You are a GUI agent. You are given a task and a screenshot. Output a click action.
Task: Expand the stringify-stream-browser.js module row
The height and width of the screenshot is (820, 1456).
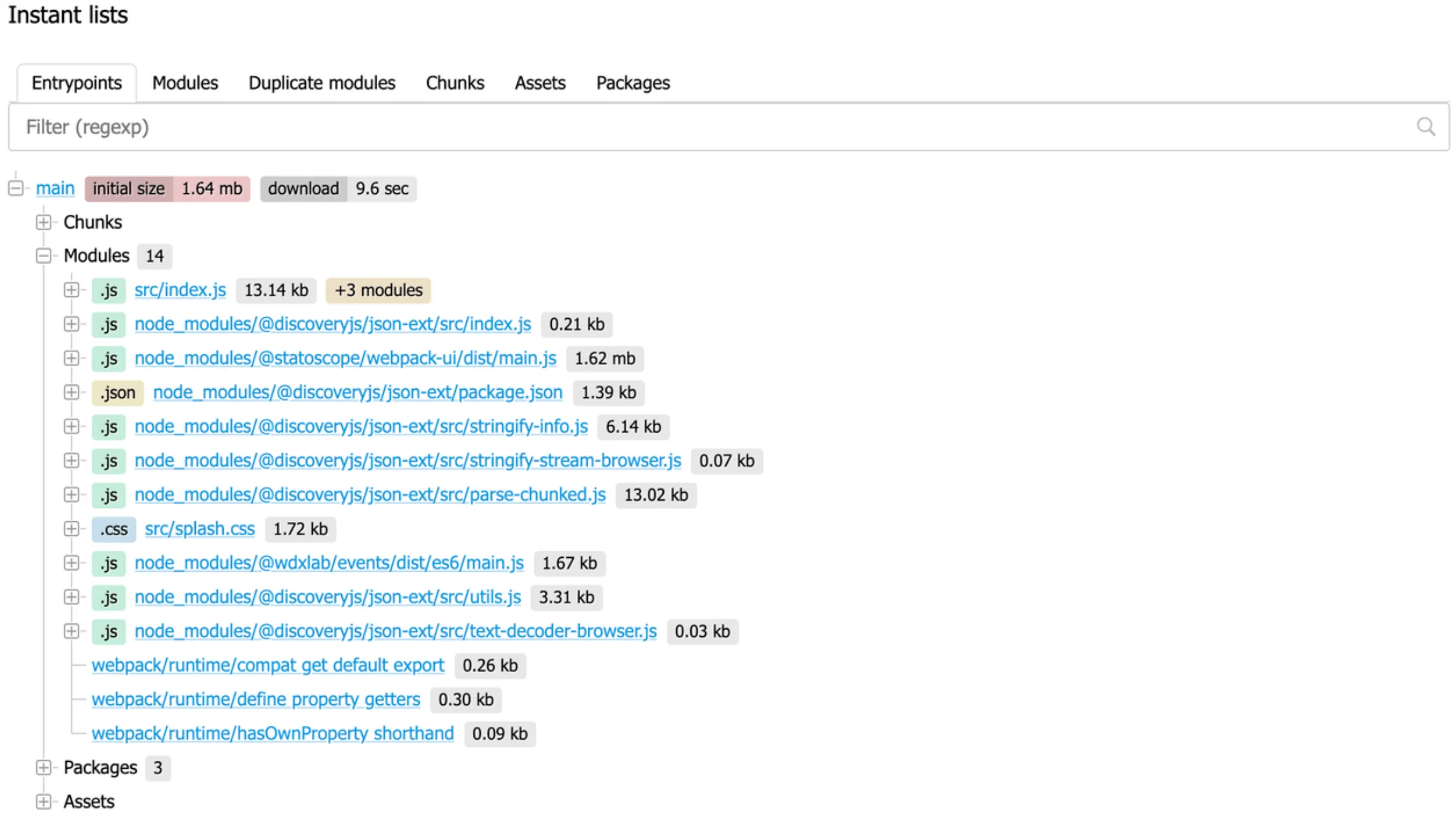click(x=71, y=461)
